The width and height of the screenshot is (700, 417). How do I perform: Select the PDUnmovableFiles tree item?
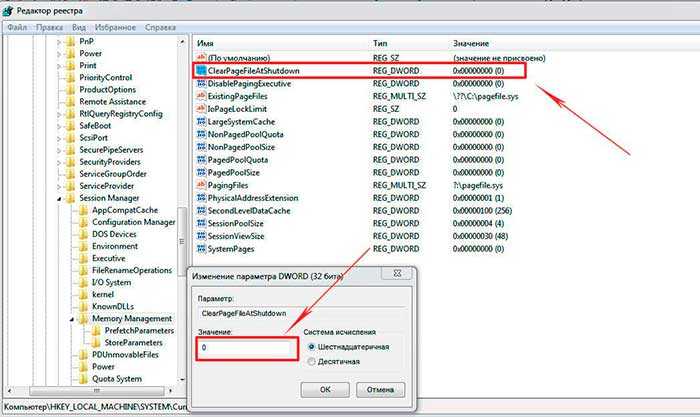coord(125,355)
